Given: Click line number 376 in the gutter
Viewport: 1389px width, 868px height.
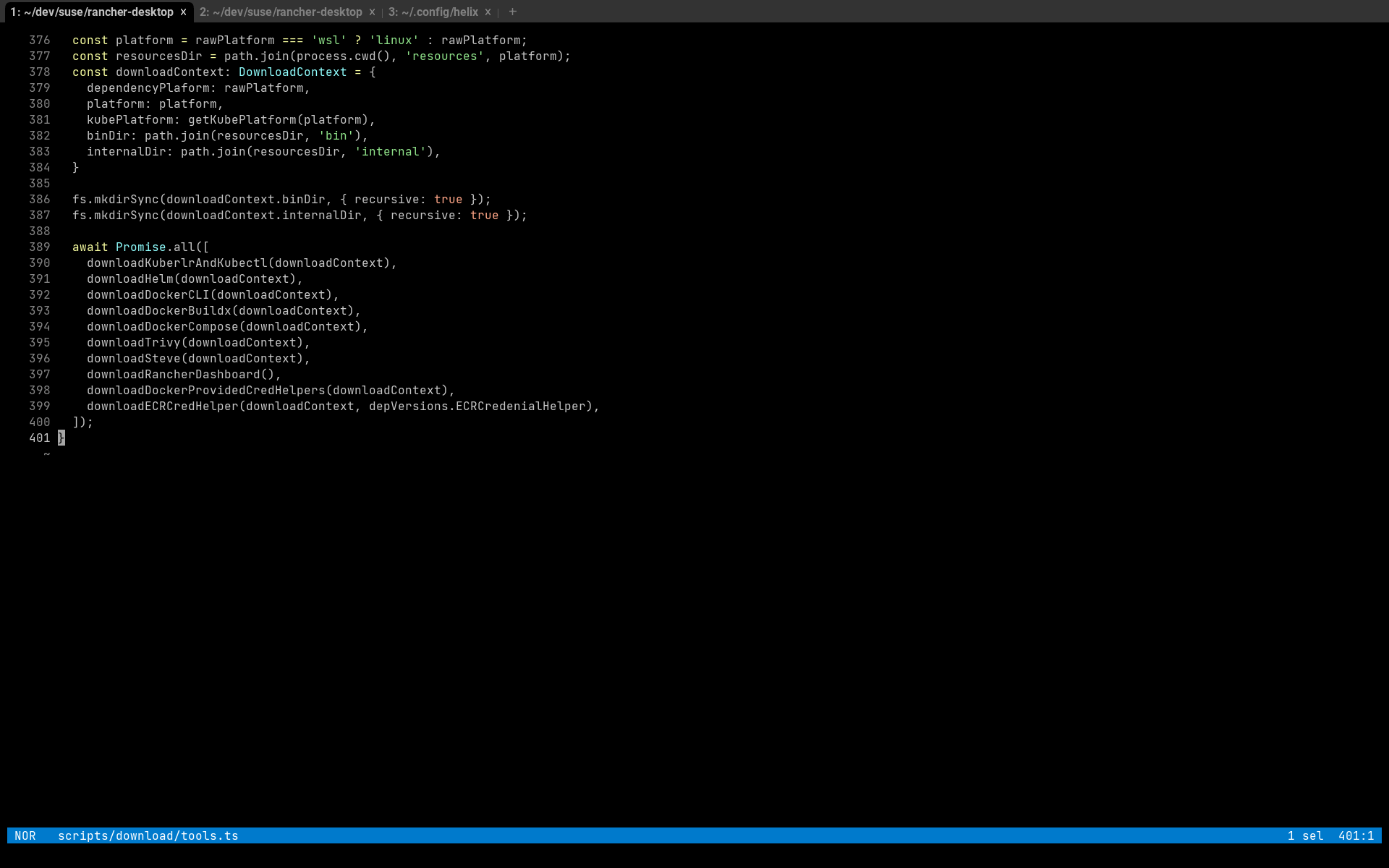Looking at the screenshot, I should [x=39, y=40].
